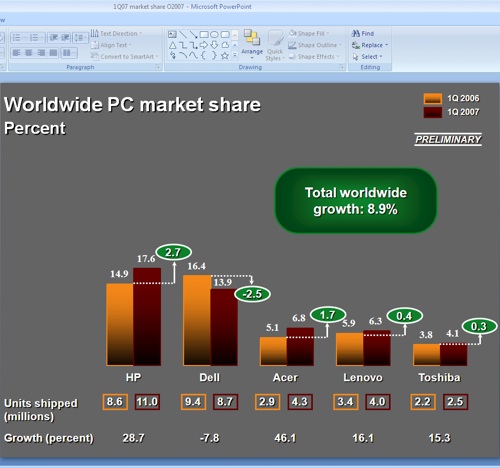Select the Arc shape
This screenshot has height=468, width=500.
pos(183,56)
